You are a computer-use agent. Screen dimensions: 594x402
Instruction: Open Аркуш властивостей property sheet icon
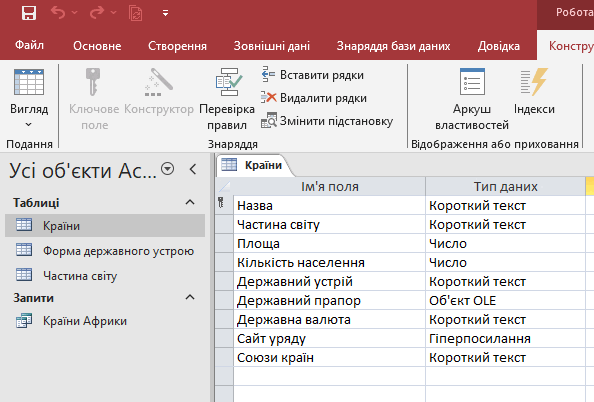click(472, 81)
